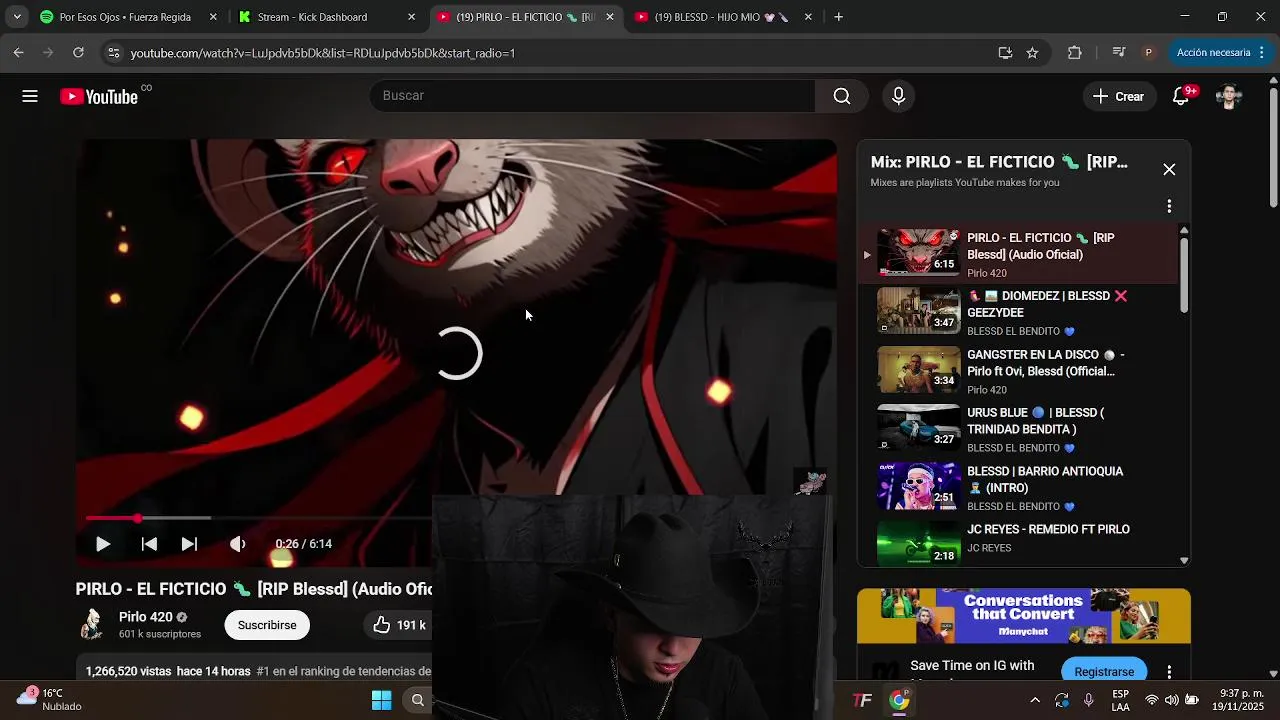The width and height of the screenshot is (1280, 720).
Task: Close the Kick Dashboard tab
Action: pos(411,17)
